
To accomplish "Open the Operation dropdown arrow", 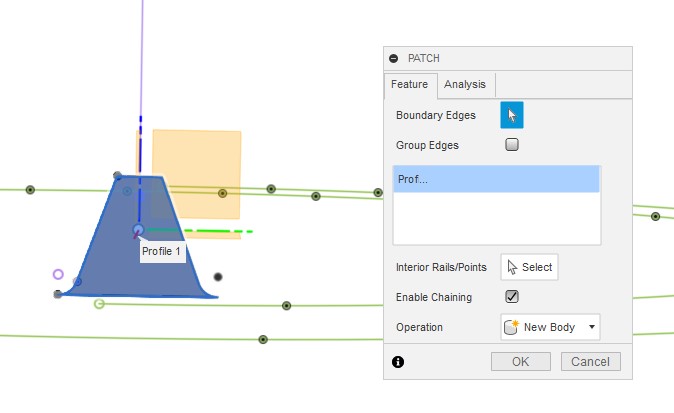I will coord(592,327).
